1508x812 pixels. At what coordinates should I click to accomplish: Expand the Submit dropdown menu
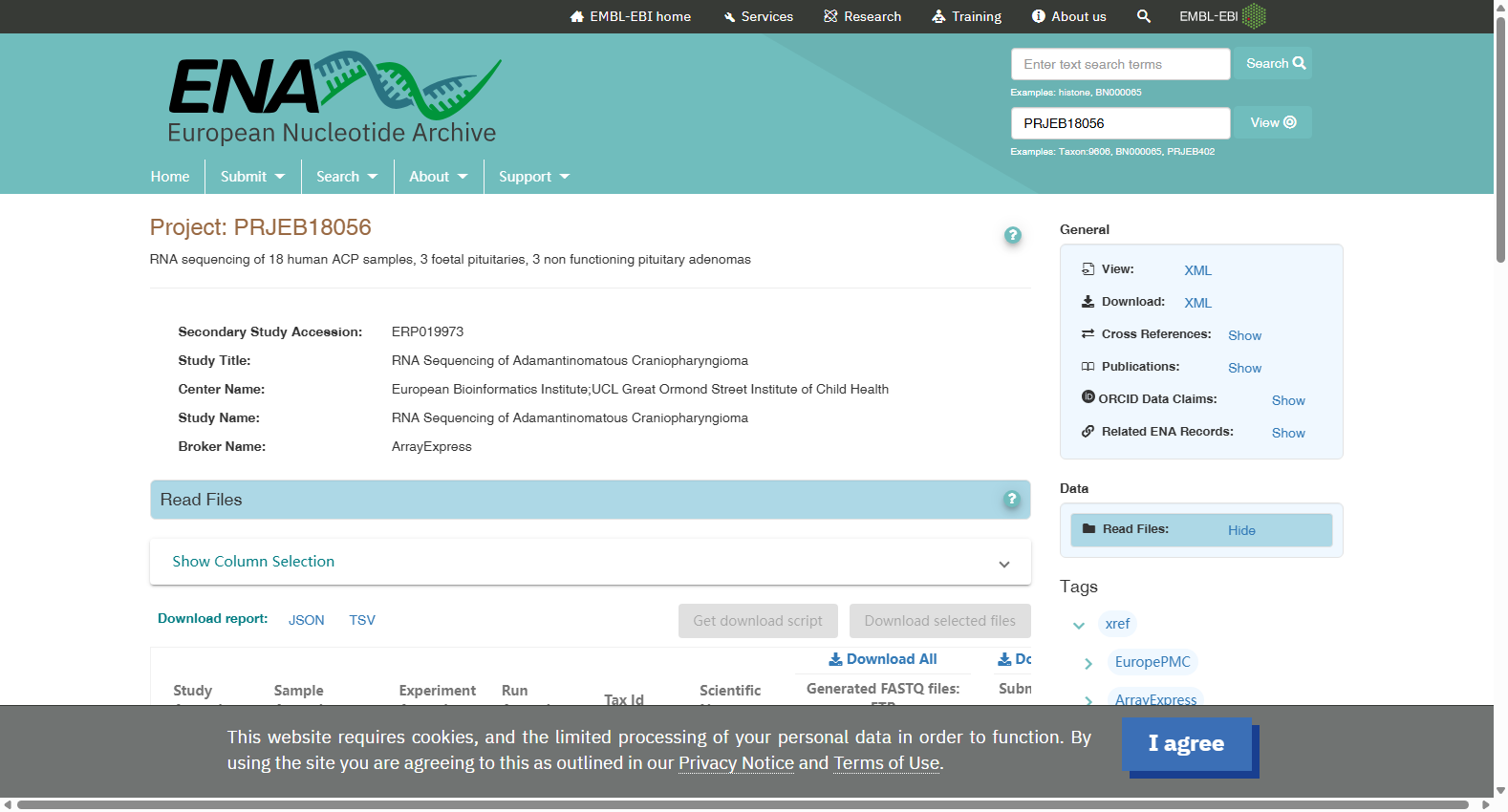tap(252, 177)
